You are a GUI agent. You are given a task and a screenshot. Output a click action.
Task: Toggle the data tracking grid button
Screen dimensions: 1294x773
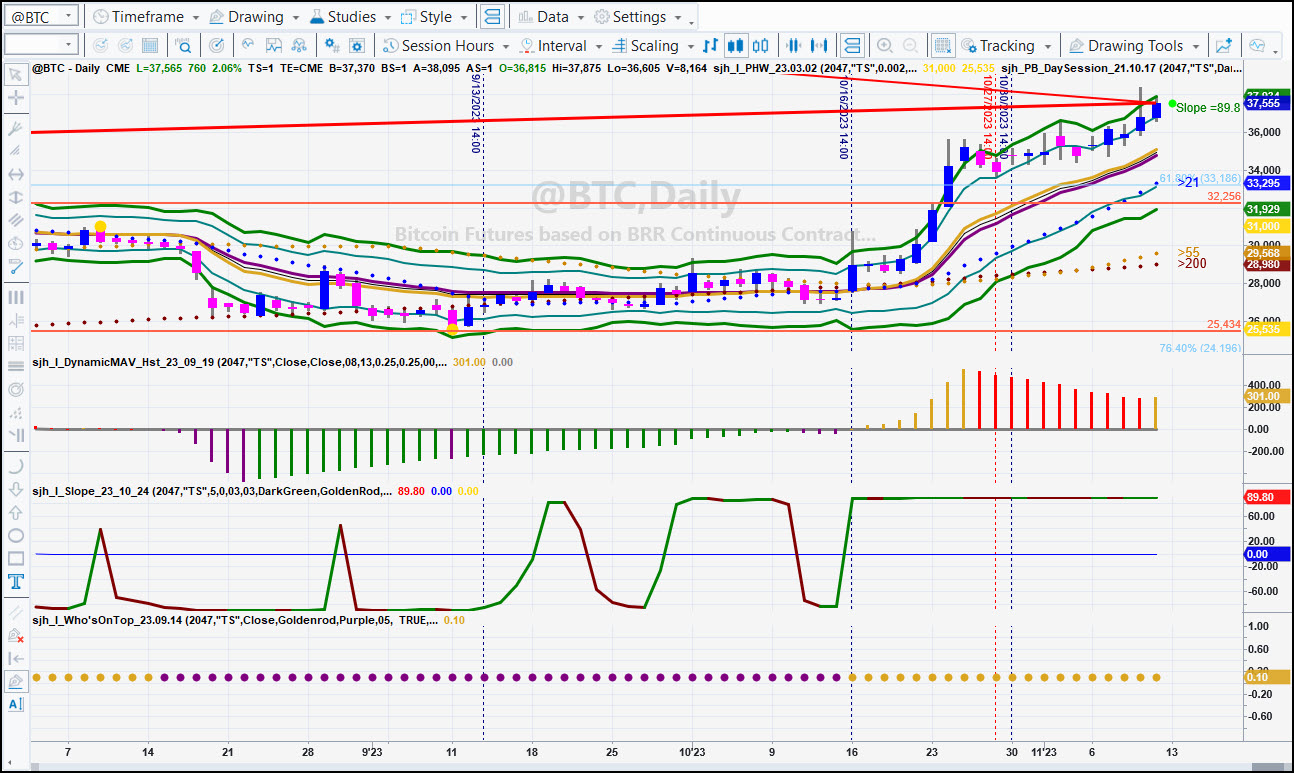pyautogui.click(x=943, y=46)
